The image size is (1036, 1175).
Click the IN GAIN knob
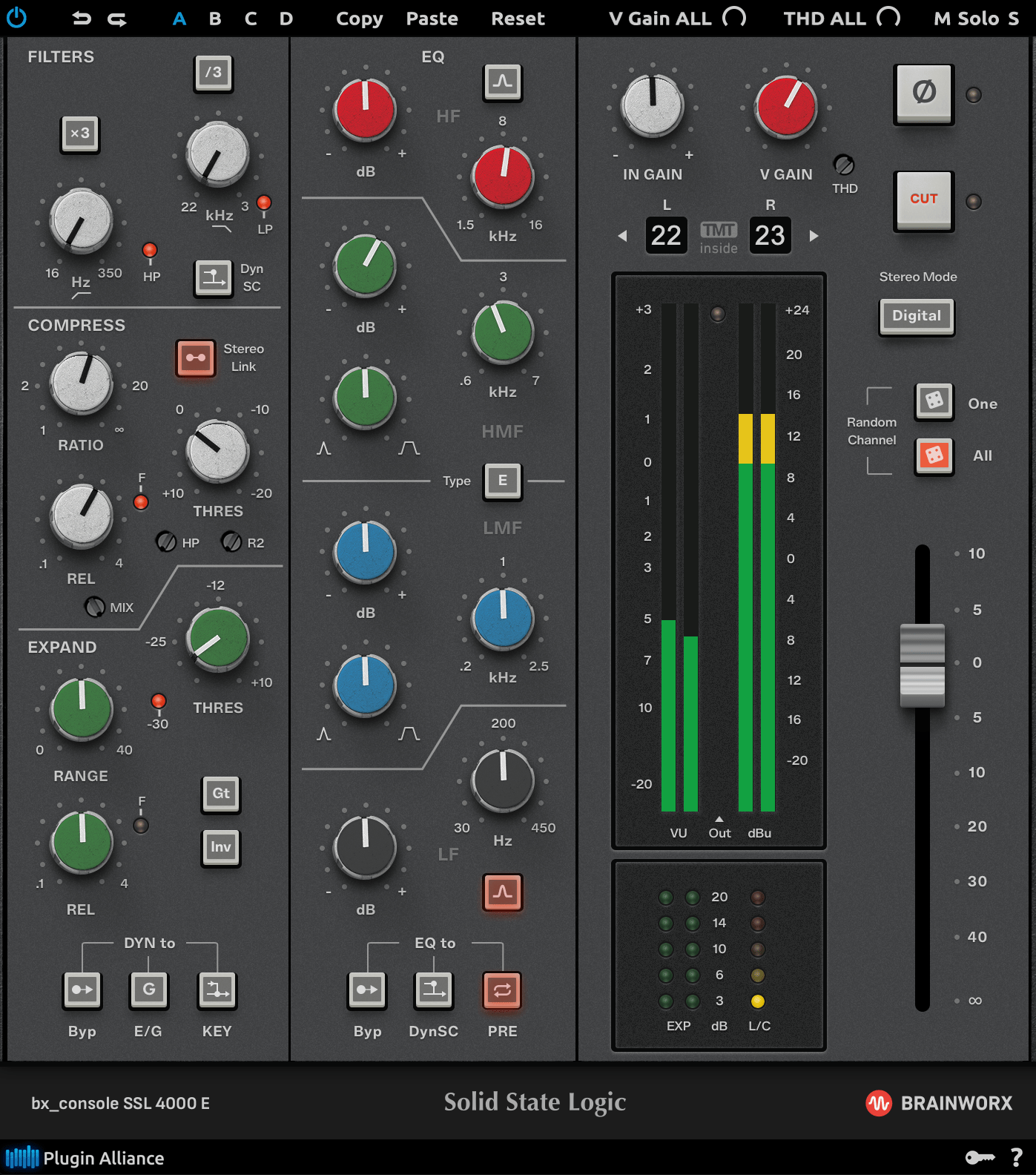coord(653,105)
